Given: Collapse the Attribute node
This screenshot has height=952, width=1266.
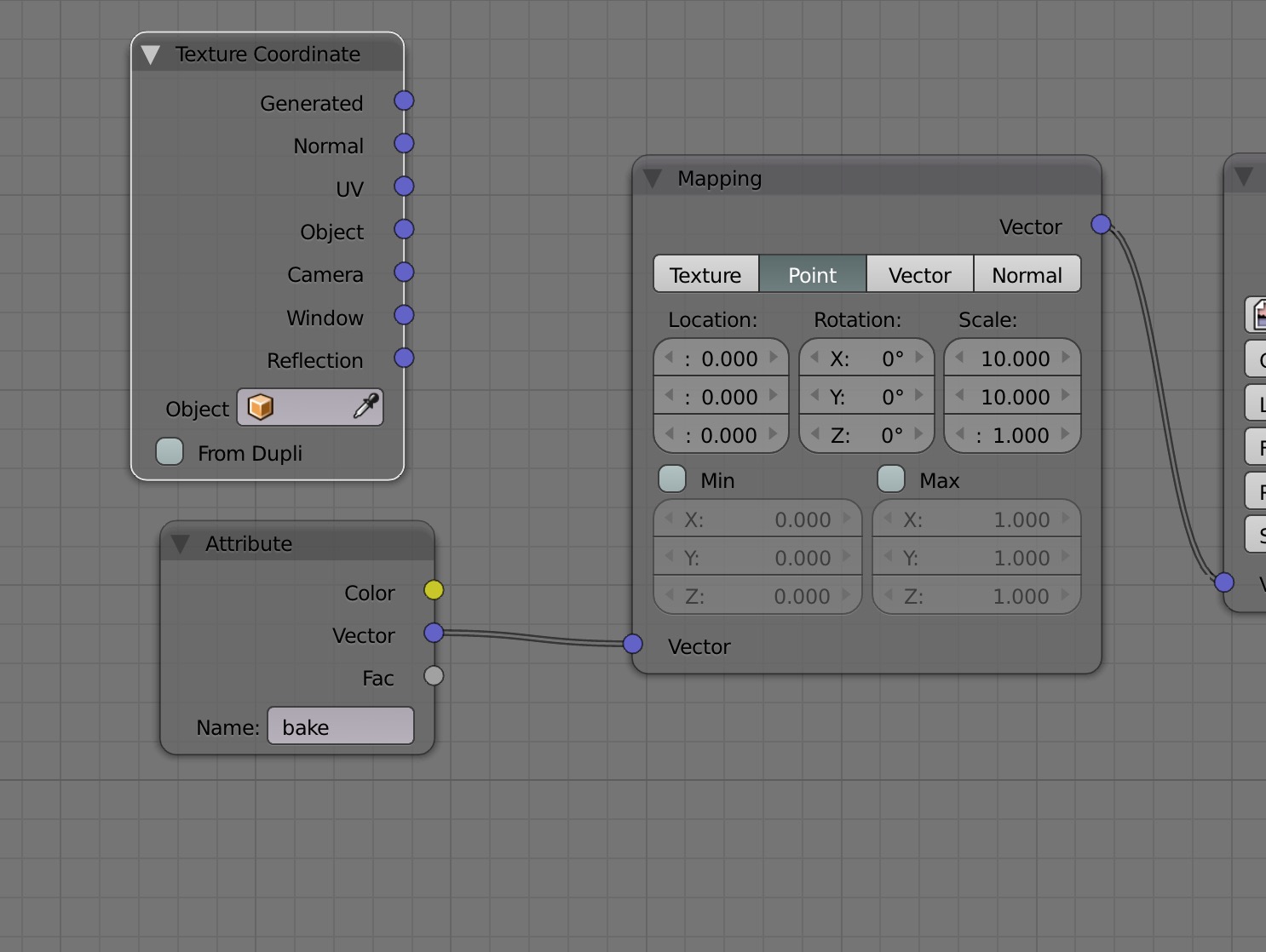Looking at the screenshot, I should pyautogui.click(x=180, y=544).
